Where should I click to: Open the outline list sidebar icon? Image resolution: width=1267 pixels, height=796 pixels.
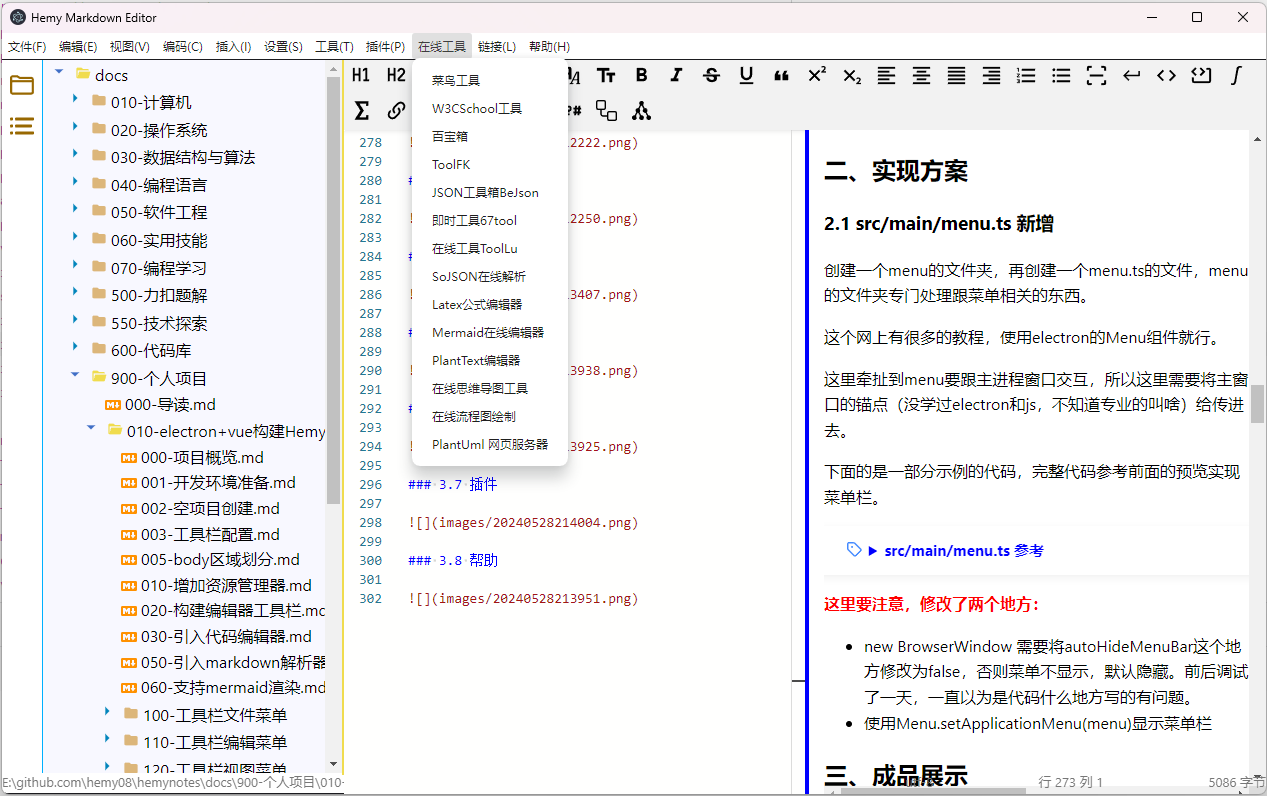tap(22, 126)
